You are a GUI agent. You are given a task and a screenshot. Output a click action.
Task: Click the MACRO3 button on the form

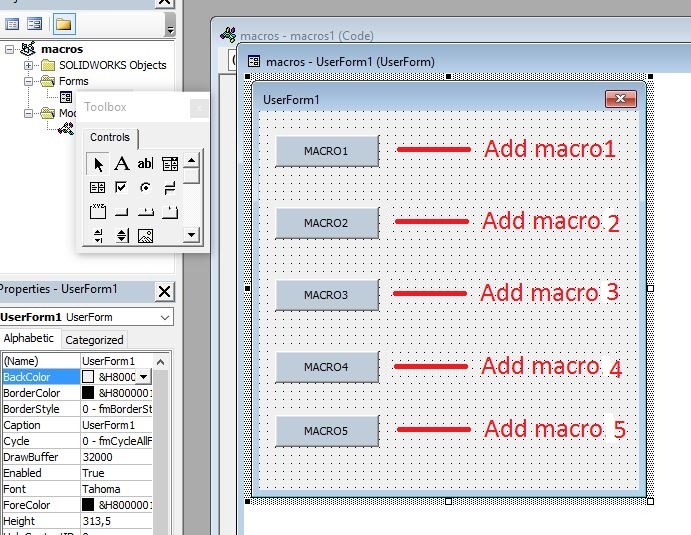point(327,295)
